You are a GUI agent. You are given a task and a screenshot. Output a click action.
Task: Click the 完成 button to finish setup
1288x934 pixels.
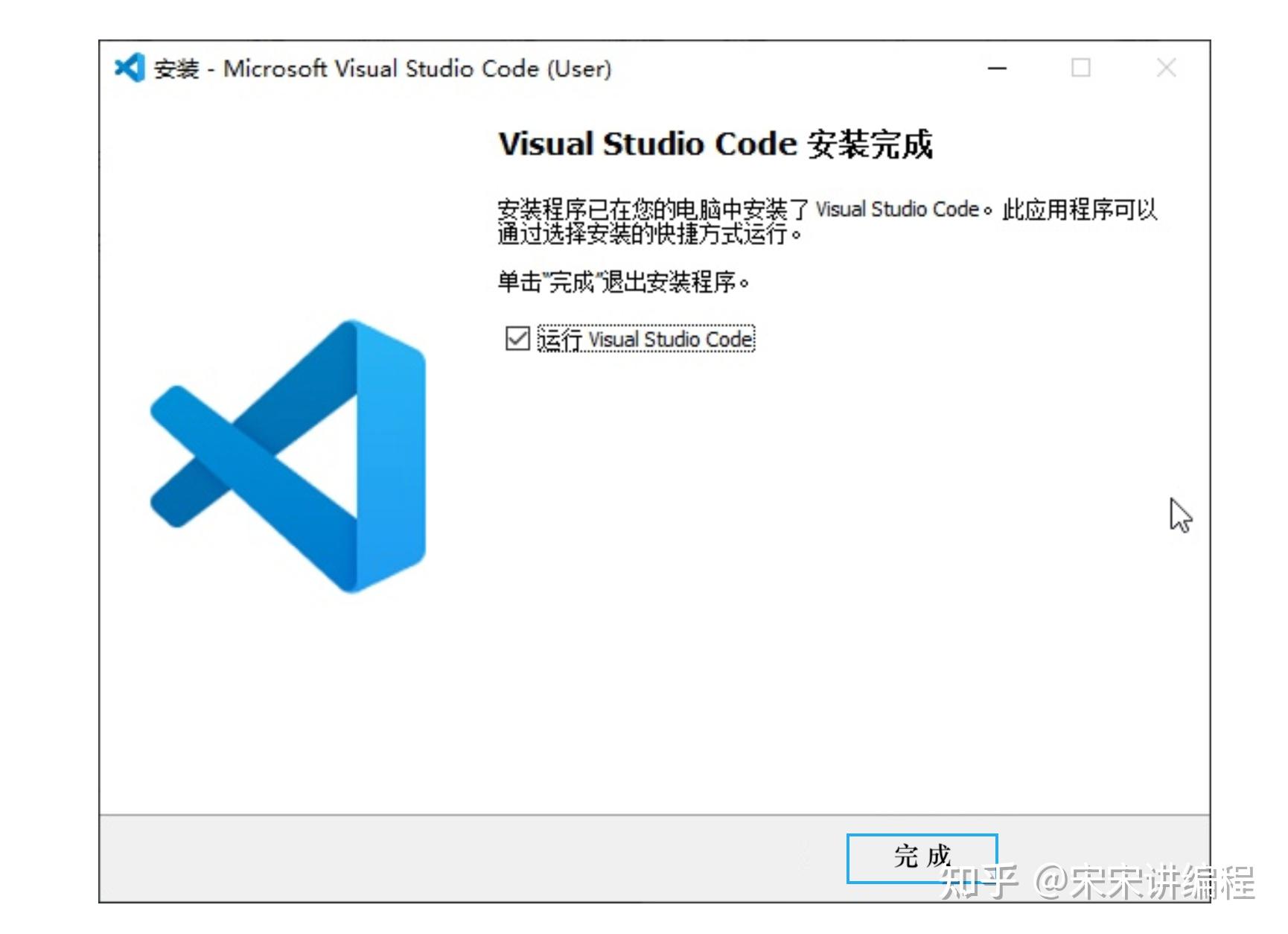click(921, 857)
